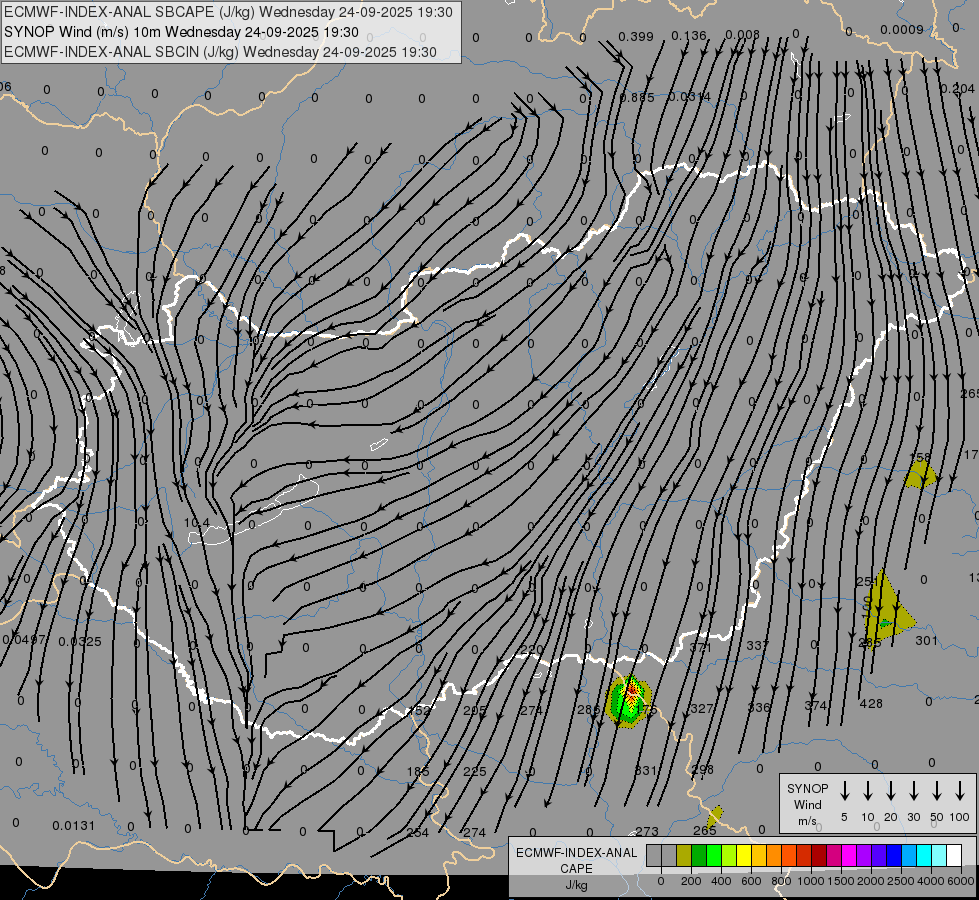
Task: Click the 5 m/s wind arrow in legend
Action: [844, 791]
